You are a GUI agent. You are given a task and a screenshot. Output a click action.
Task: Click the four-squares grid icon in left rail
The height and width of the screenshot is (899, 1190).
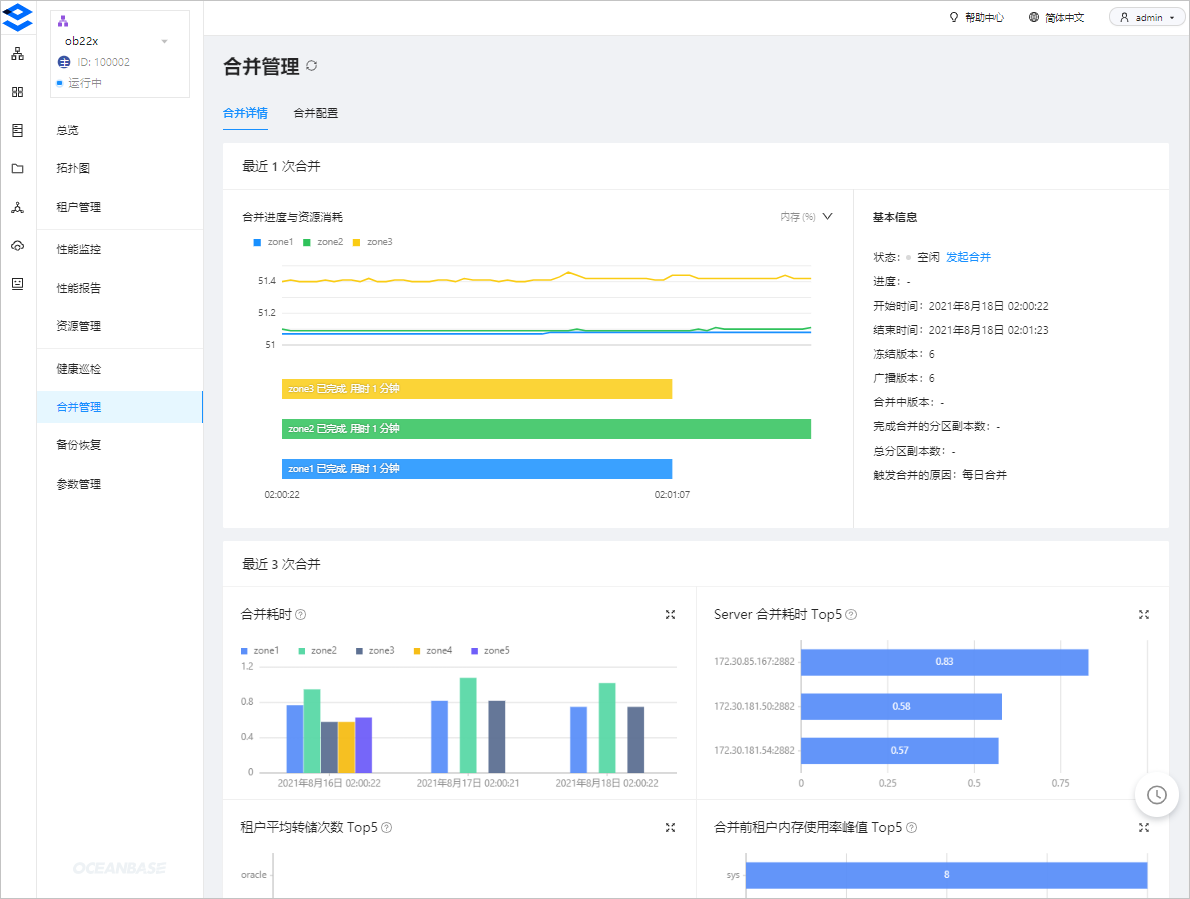click(x=17, y=92)
